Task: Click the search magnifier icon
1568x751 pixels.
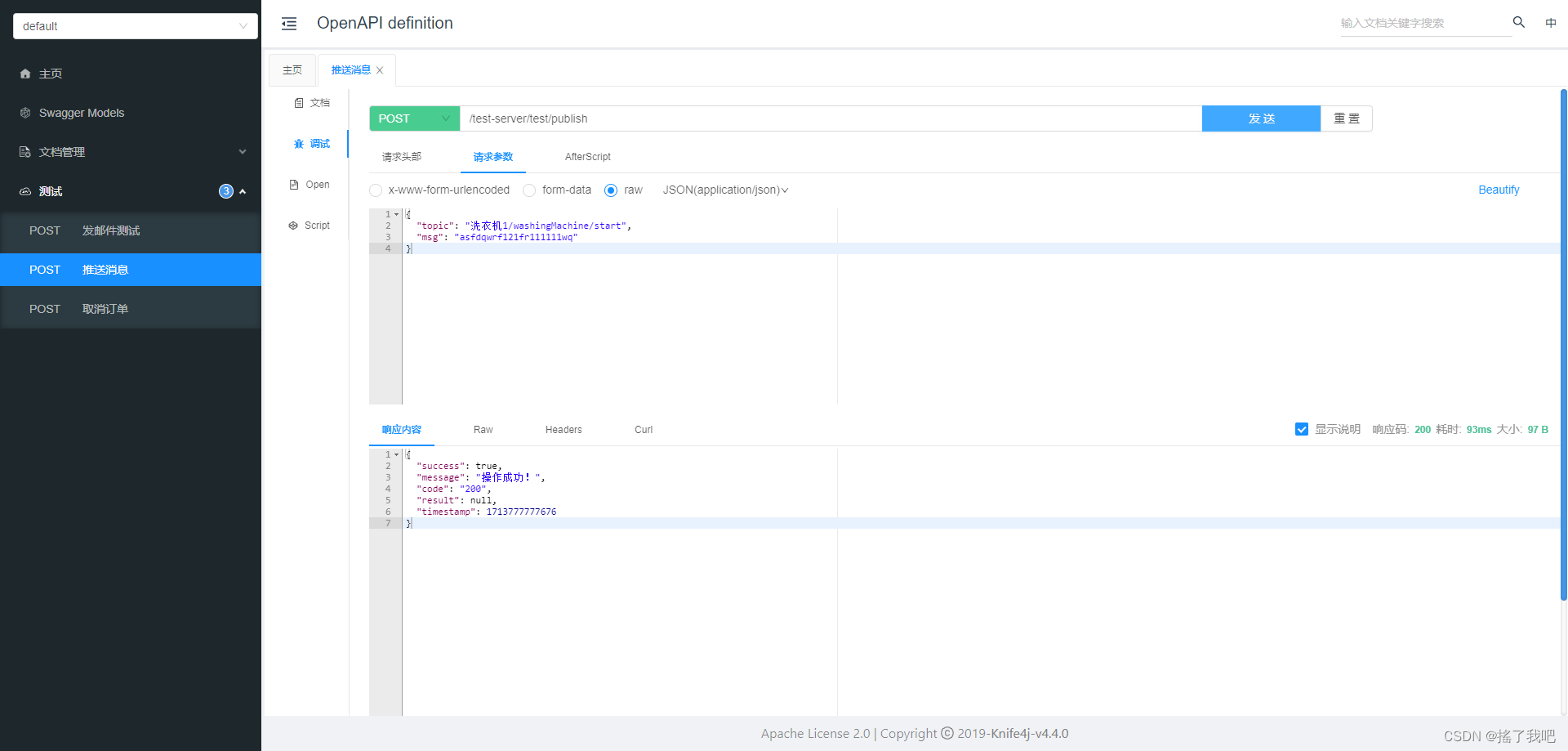Action: click(1519, 22)
